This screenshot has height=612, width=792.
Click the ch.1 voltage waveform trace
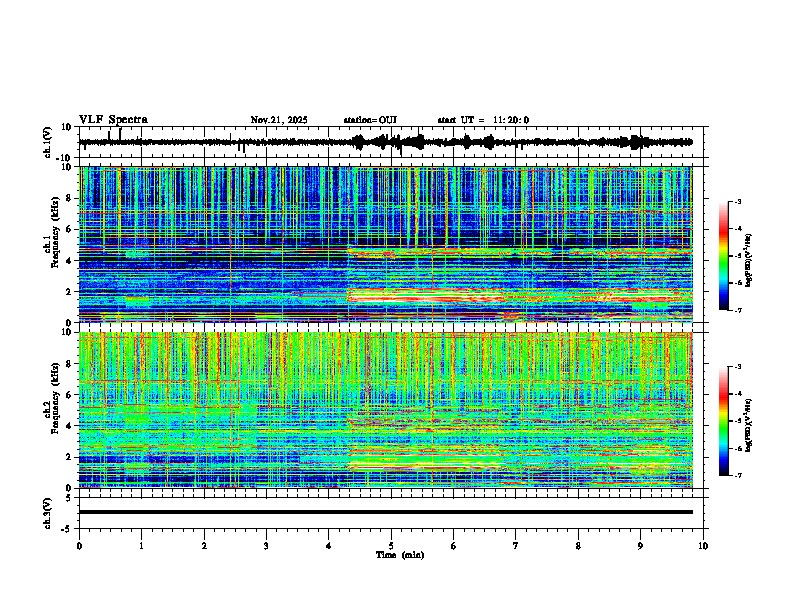coord(385,142)
